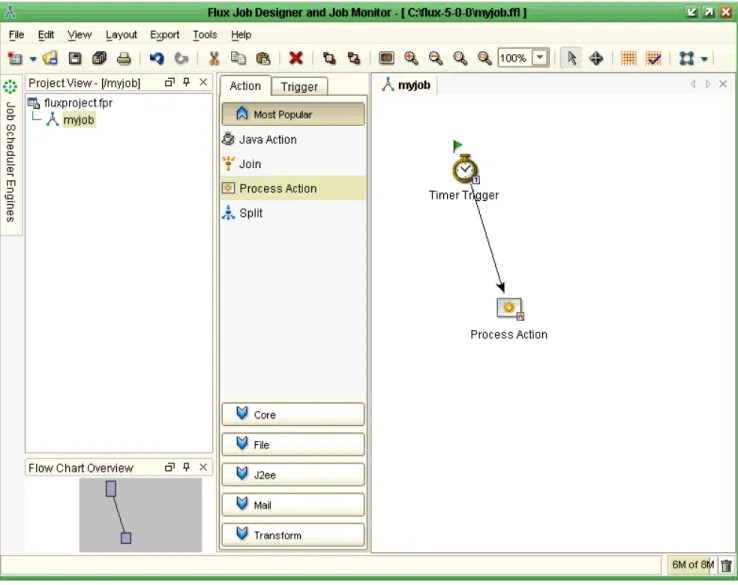Click the third magnifier zoom icon

coord(460,58)
